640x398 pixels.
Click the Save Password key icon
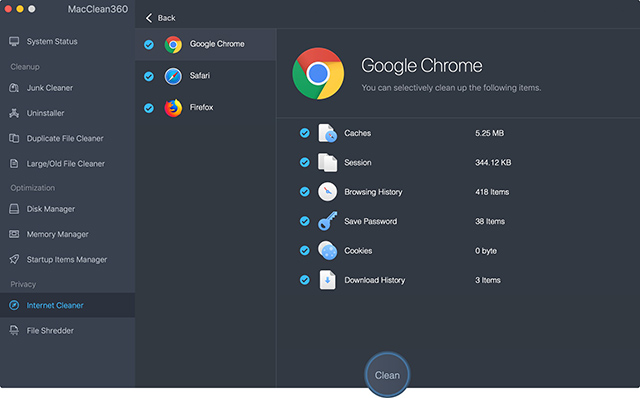click(328, 221)
